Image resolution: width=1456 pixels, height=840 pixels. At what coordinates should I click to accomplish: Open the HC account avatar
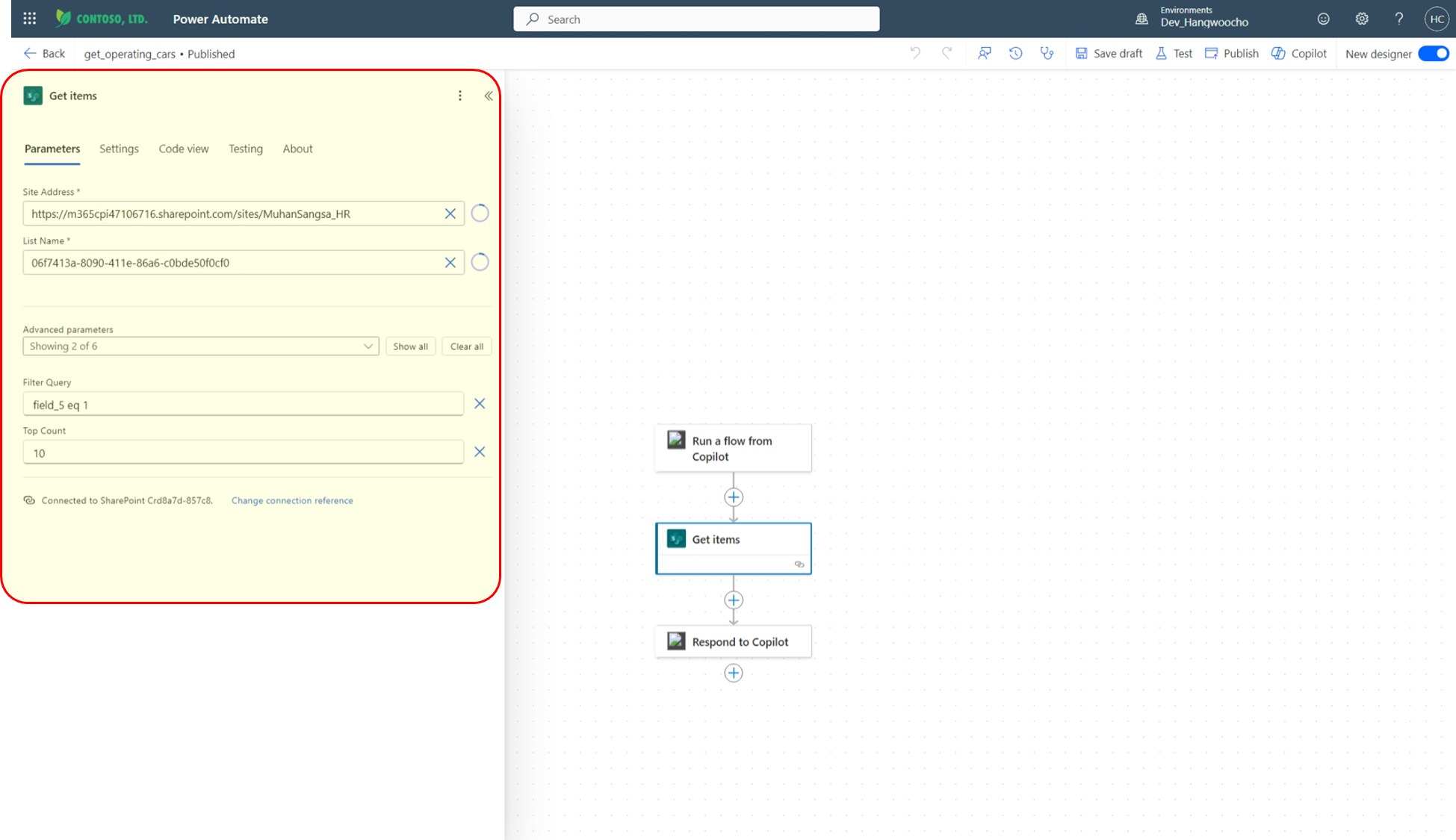pos(1437,19)
